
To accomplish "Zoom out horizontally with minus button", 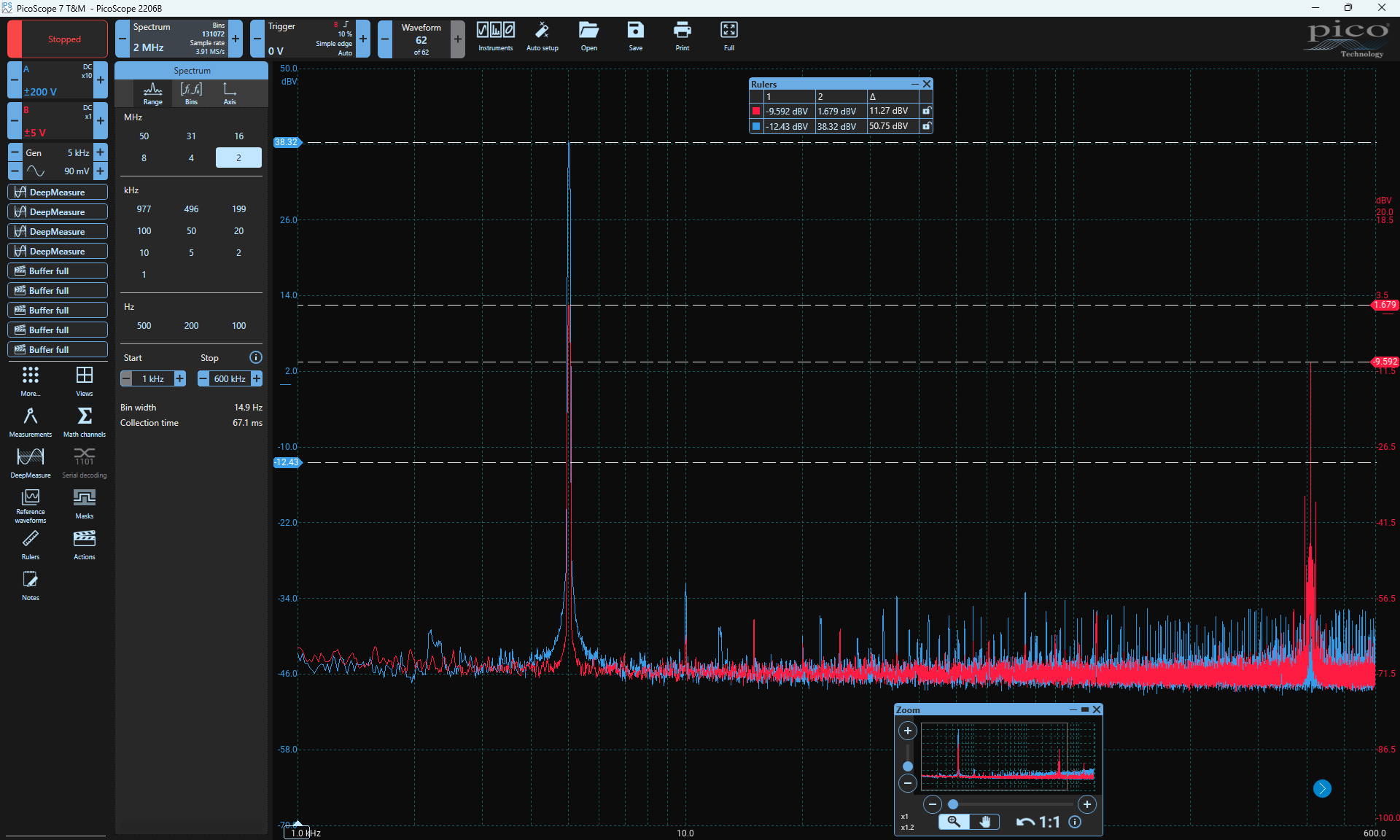I will point(932,804).
